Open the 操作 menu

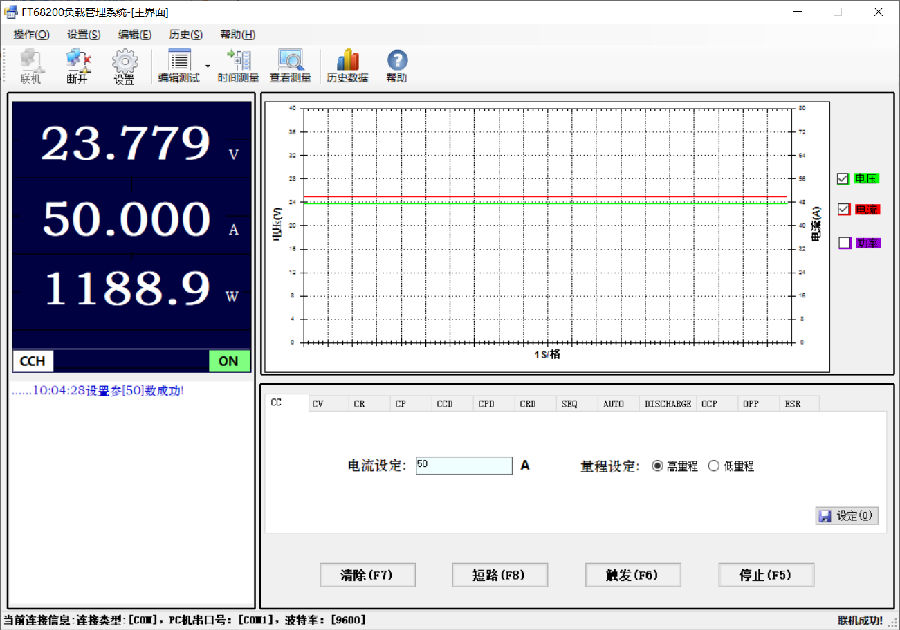pyautogui.click(x=31, y=34)
